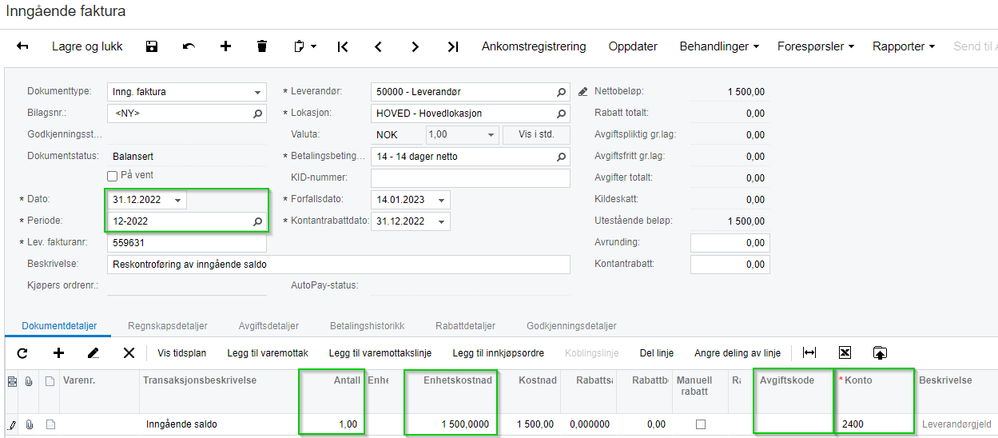
Task: Open the Leverandør lookup magnifier
Action: [x=561, y=92]
